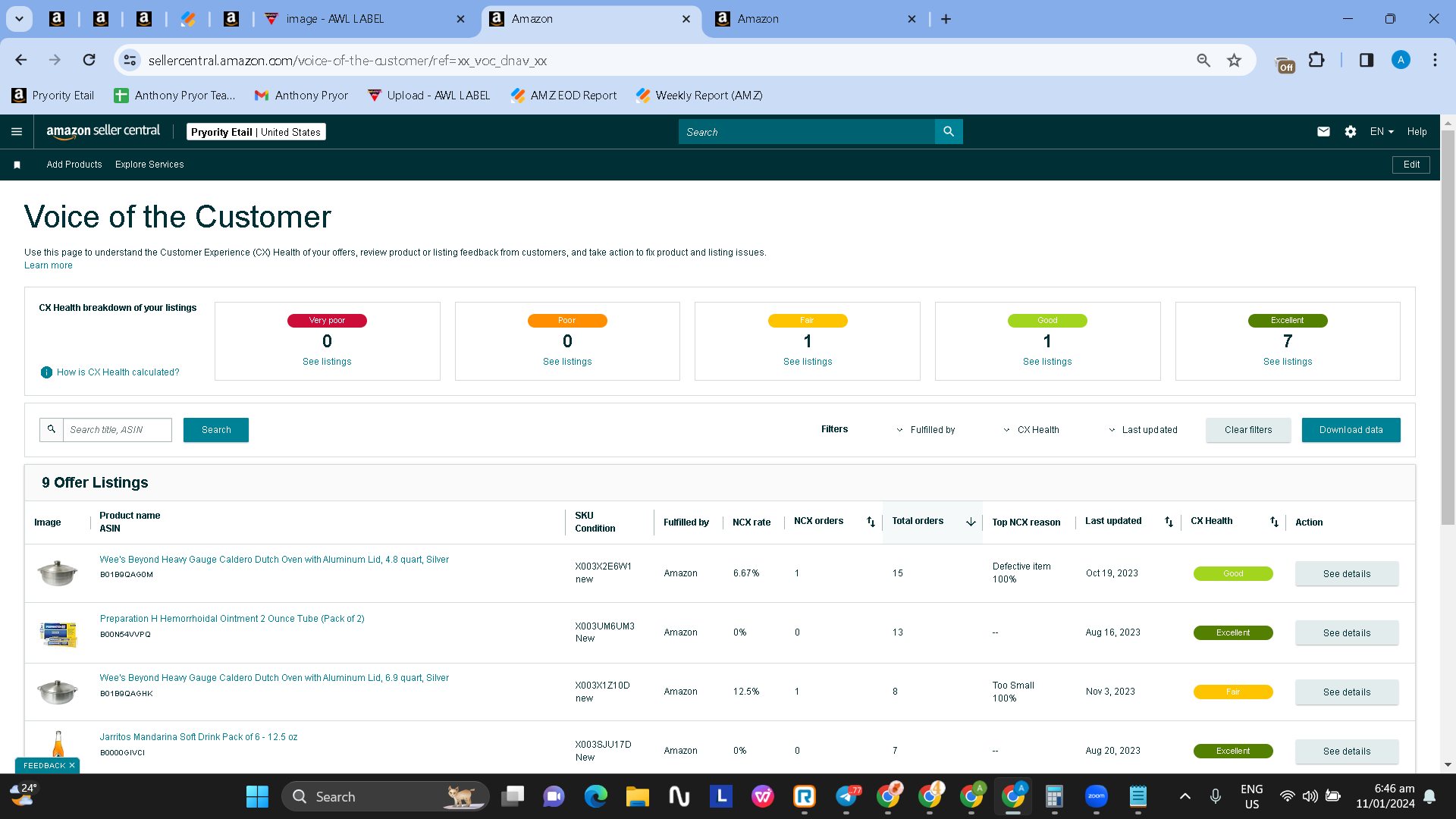The image size is (1456, 819).
Task: Click Download data button
Action: 1351,430
